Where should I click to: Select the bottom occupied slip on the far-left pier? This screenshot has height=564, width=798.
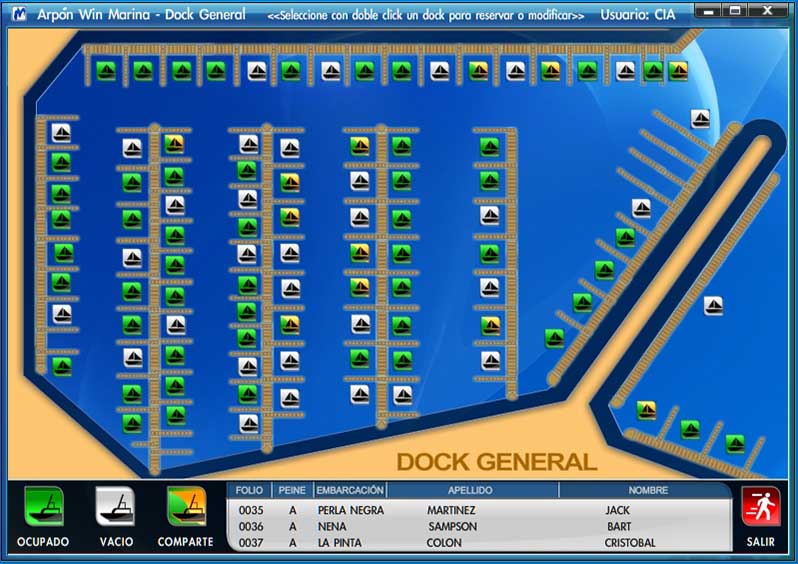point(62,366)
